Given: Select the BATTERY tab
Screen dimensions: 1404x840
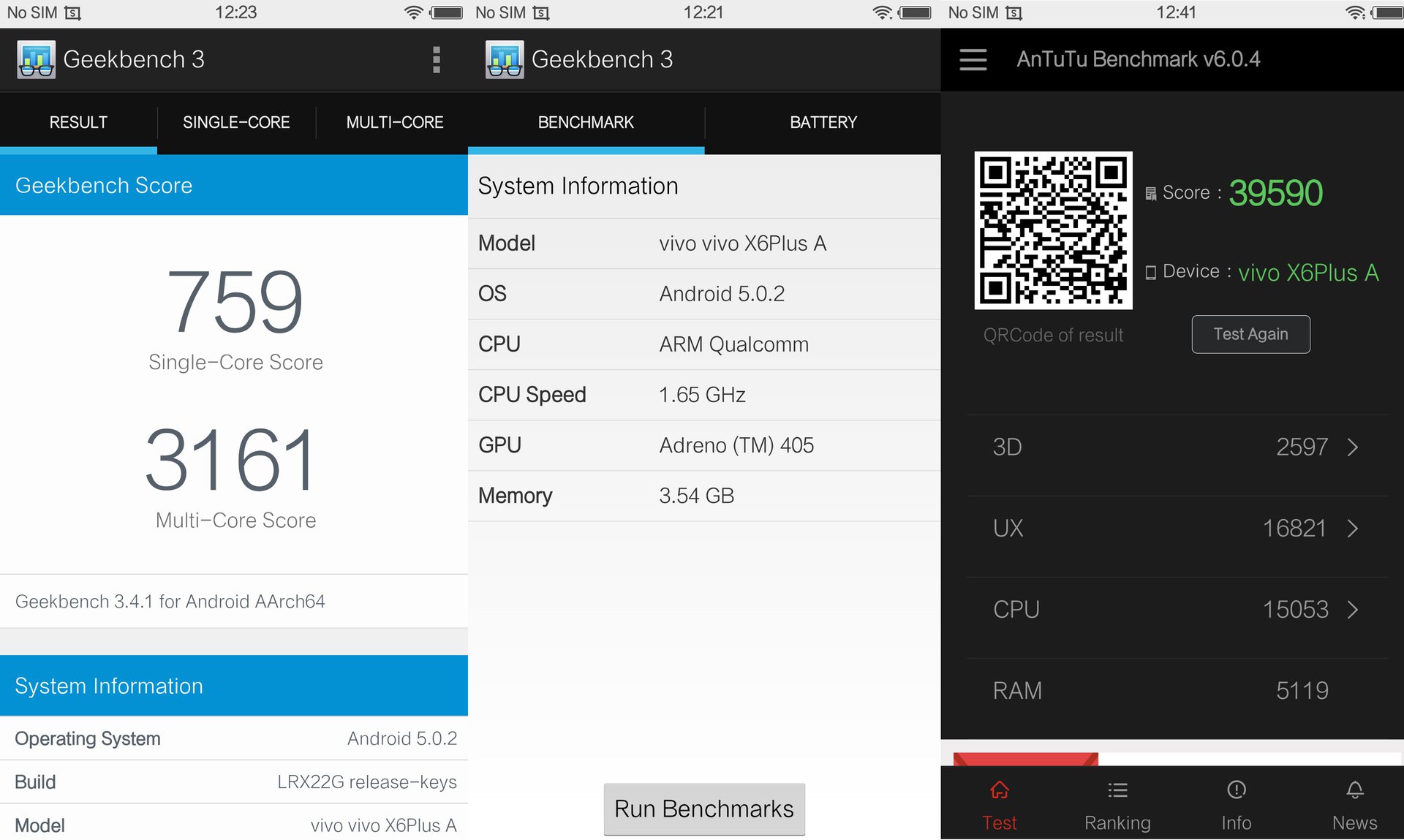Looking at the screenshot, I should [x=823, y=123].
